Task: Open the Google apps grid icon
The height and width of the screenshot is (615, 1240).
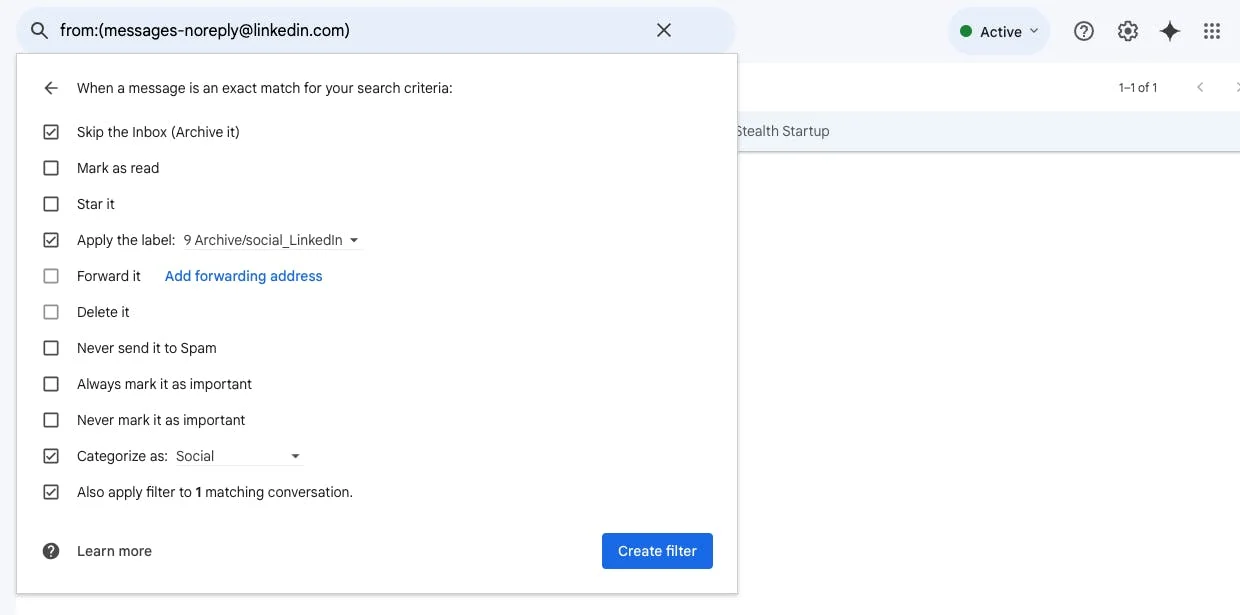Action: (1212, 31)
